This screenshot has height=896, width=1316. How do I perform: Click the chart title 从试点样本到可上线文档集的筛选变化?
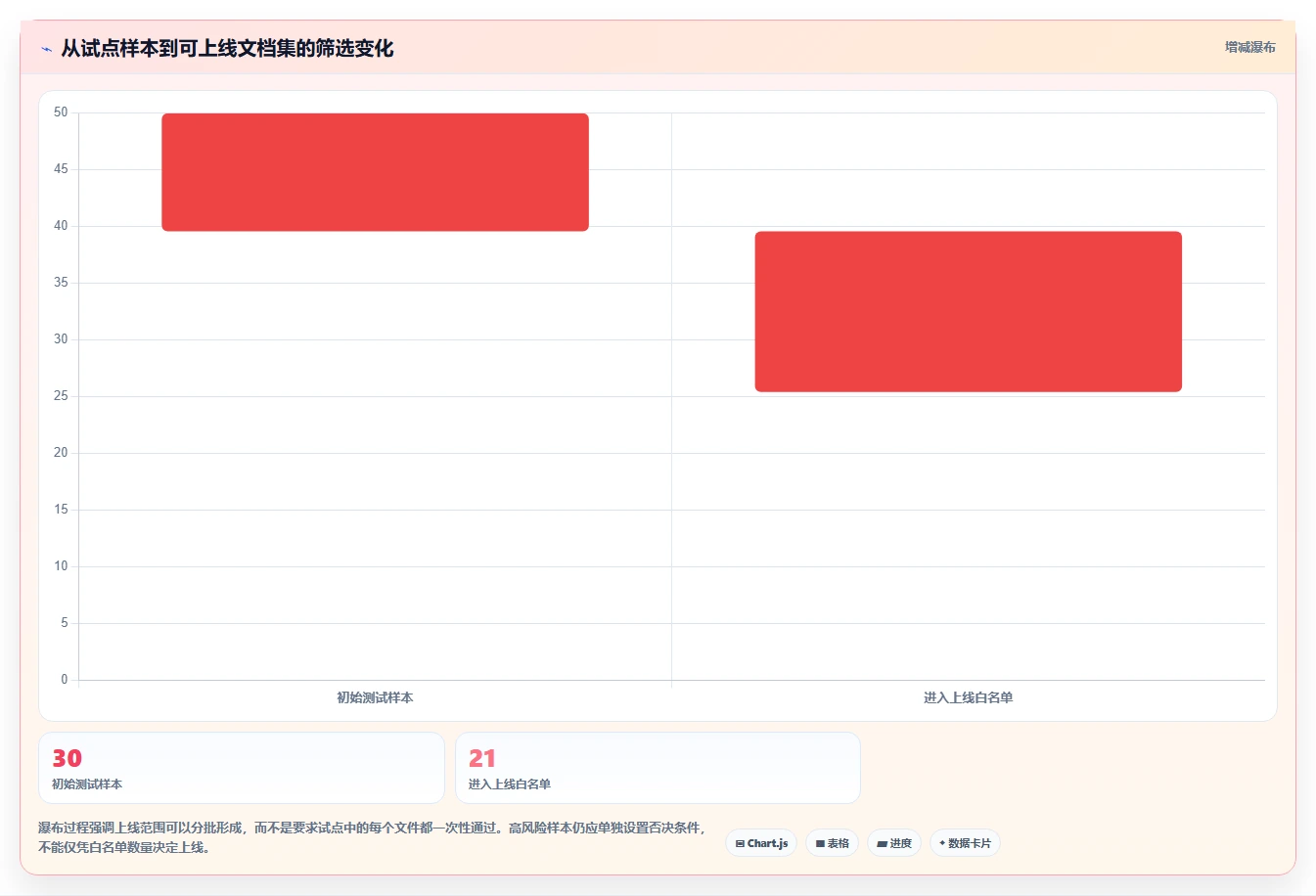pyautogui.click(x=227, y=48)
